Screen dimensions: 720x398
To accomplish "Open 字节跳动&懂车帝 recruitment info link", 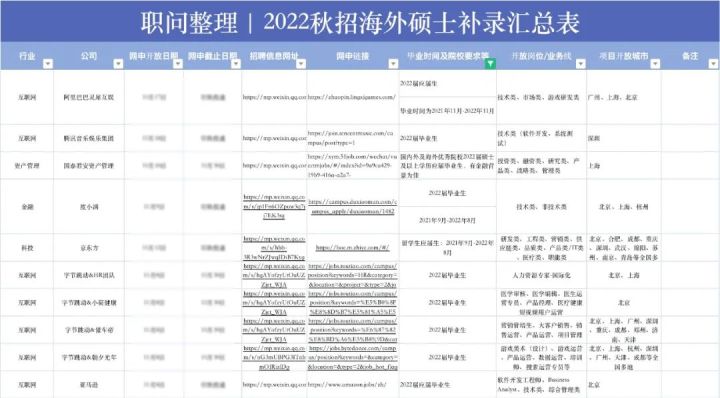I will [274, 330].
